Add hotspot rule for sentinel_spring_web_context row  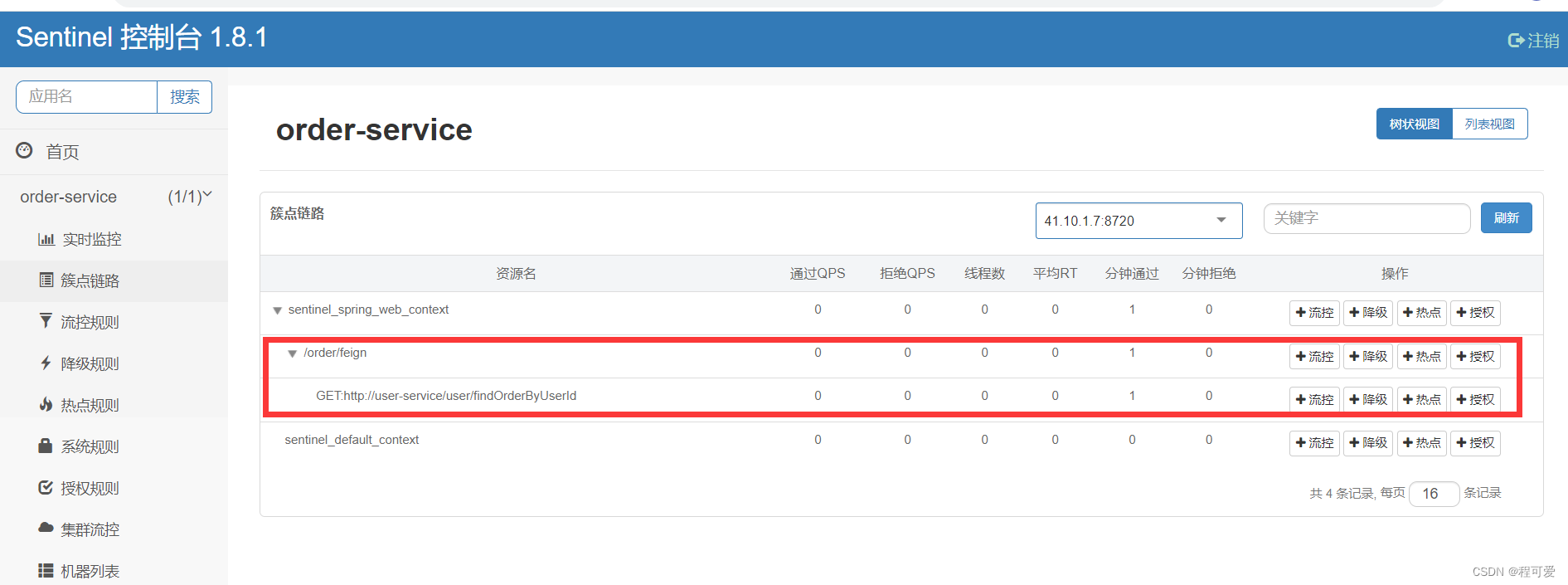click(x=1422, y=313)
